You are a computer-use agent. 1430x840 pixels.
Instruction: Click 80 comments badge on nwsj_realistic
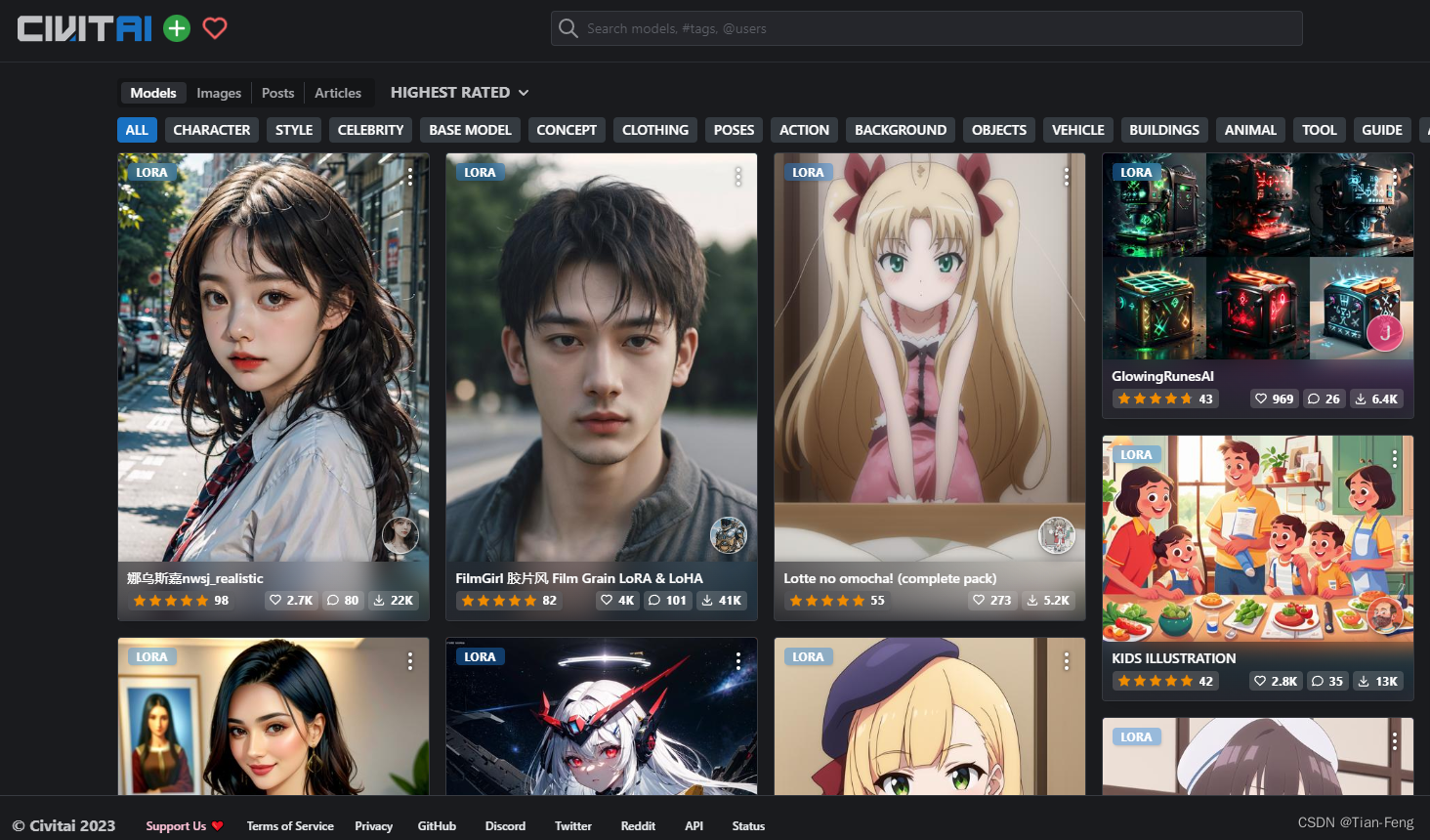tap(343, 600)
